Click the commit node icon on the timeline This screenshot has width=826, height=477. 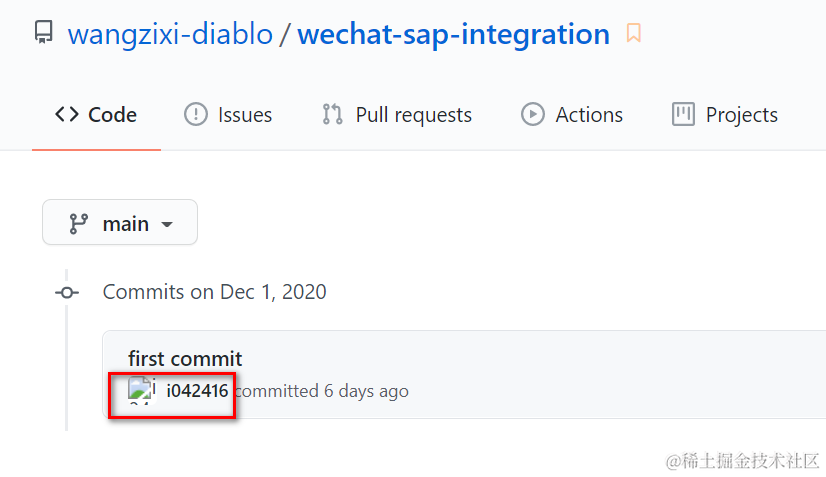tap(67, 292)
